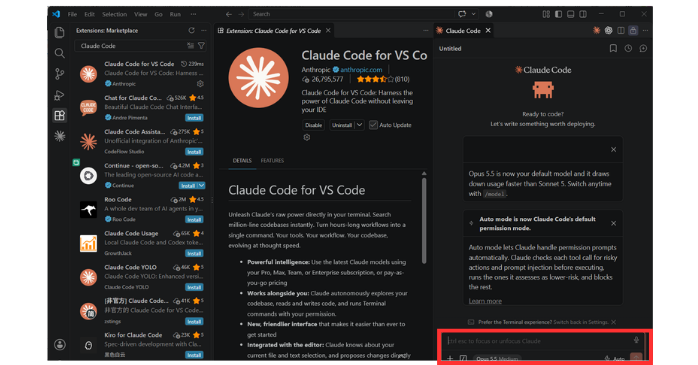The height and width of the screenshot is (365, 698).
Task: Open the Selection menu
Action: coord(114,14)
